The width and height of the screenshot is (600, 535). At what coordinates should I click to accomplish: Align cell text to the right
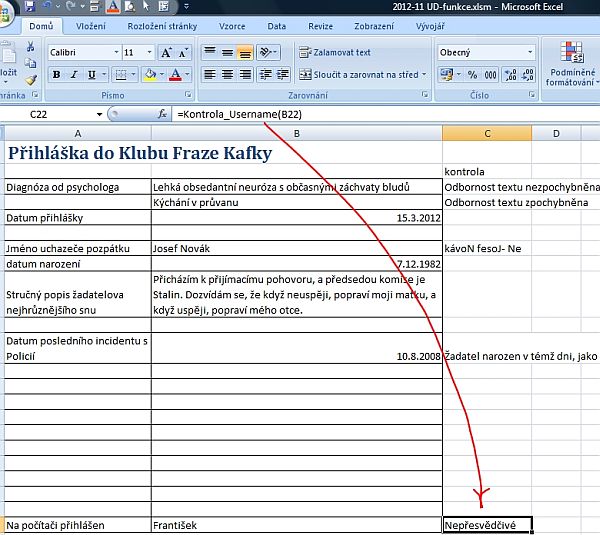(x=245, y=74)
